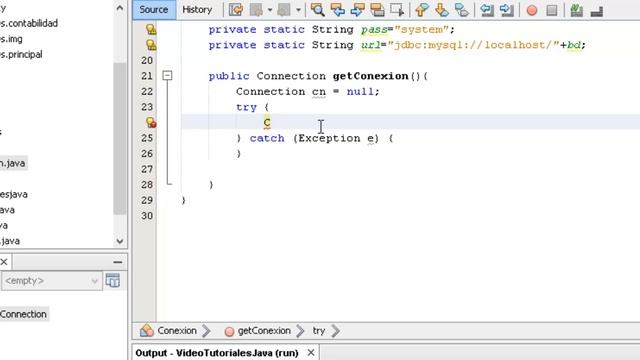Uncomment selected lines icon
640x360 pixels.
tap(597, 11)
